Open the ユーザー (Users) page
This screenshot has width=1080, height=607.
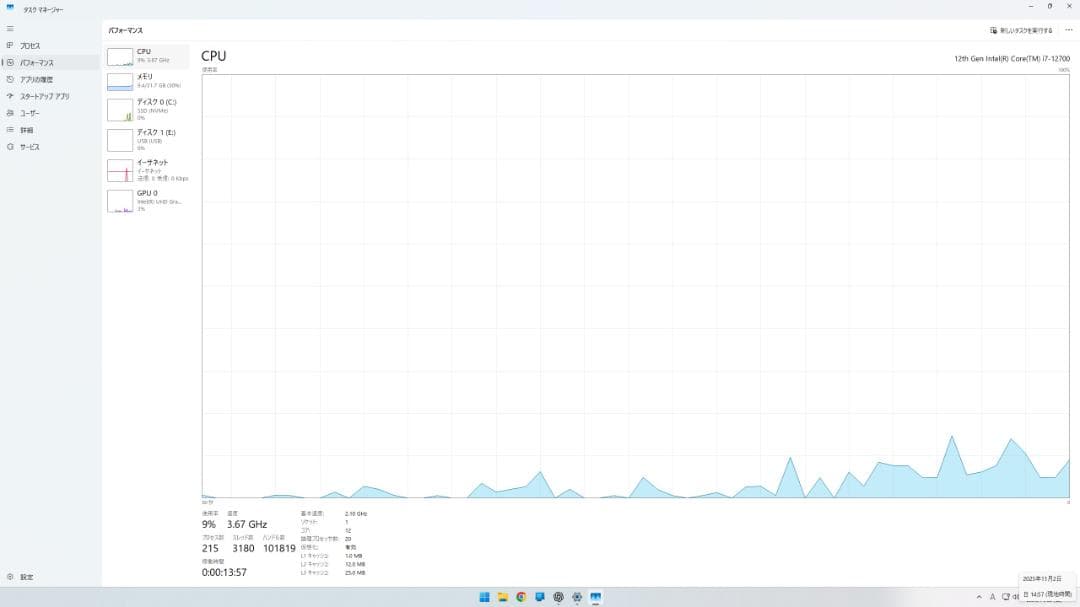[x=30, y=113]
